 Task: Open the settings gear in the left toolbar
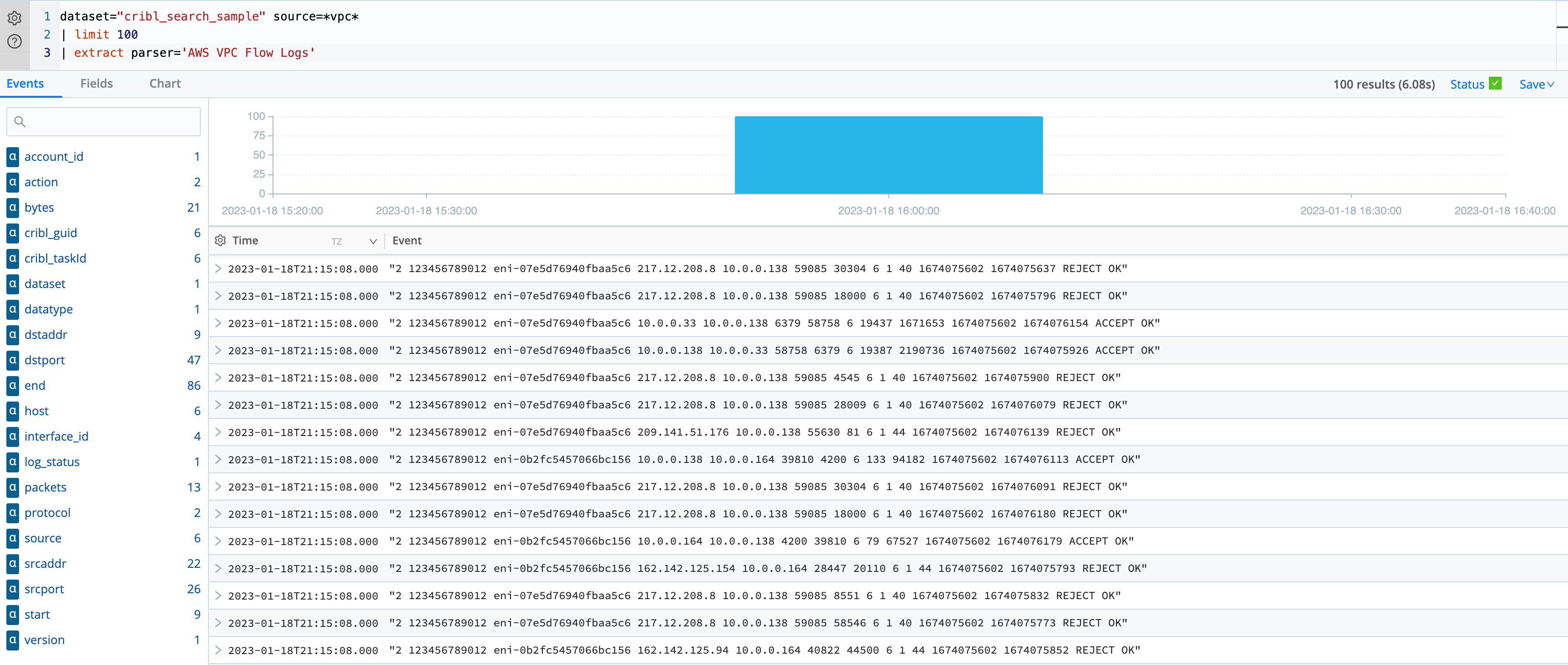click(x=14, y=18)
